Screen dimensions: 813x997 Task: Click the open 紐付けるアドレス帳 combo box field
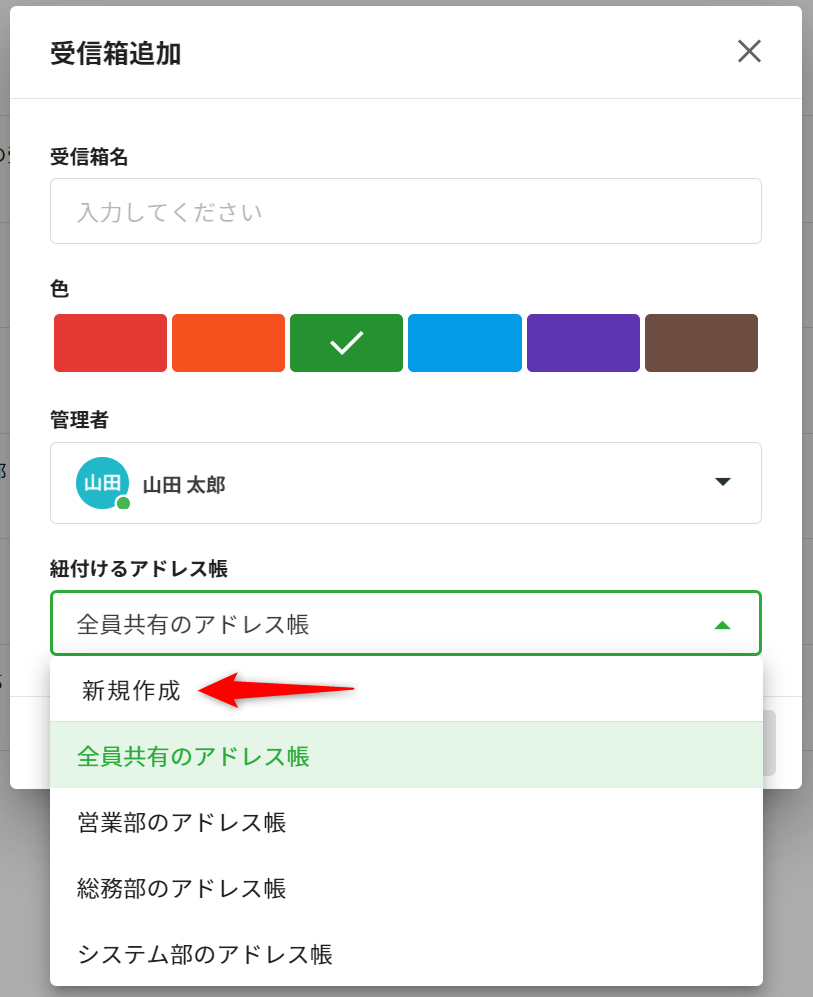click(380, 624)
